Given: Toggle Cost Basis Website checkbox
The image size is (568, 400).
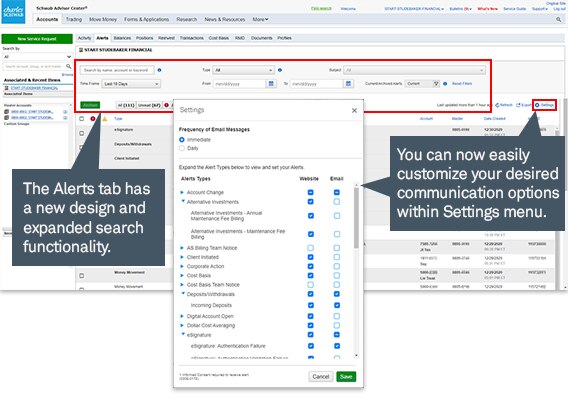Looking at the screenshot, I should point(310,276).
